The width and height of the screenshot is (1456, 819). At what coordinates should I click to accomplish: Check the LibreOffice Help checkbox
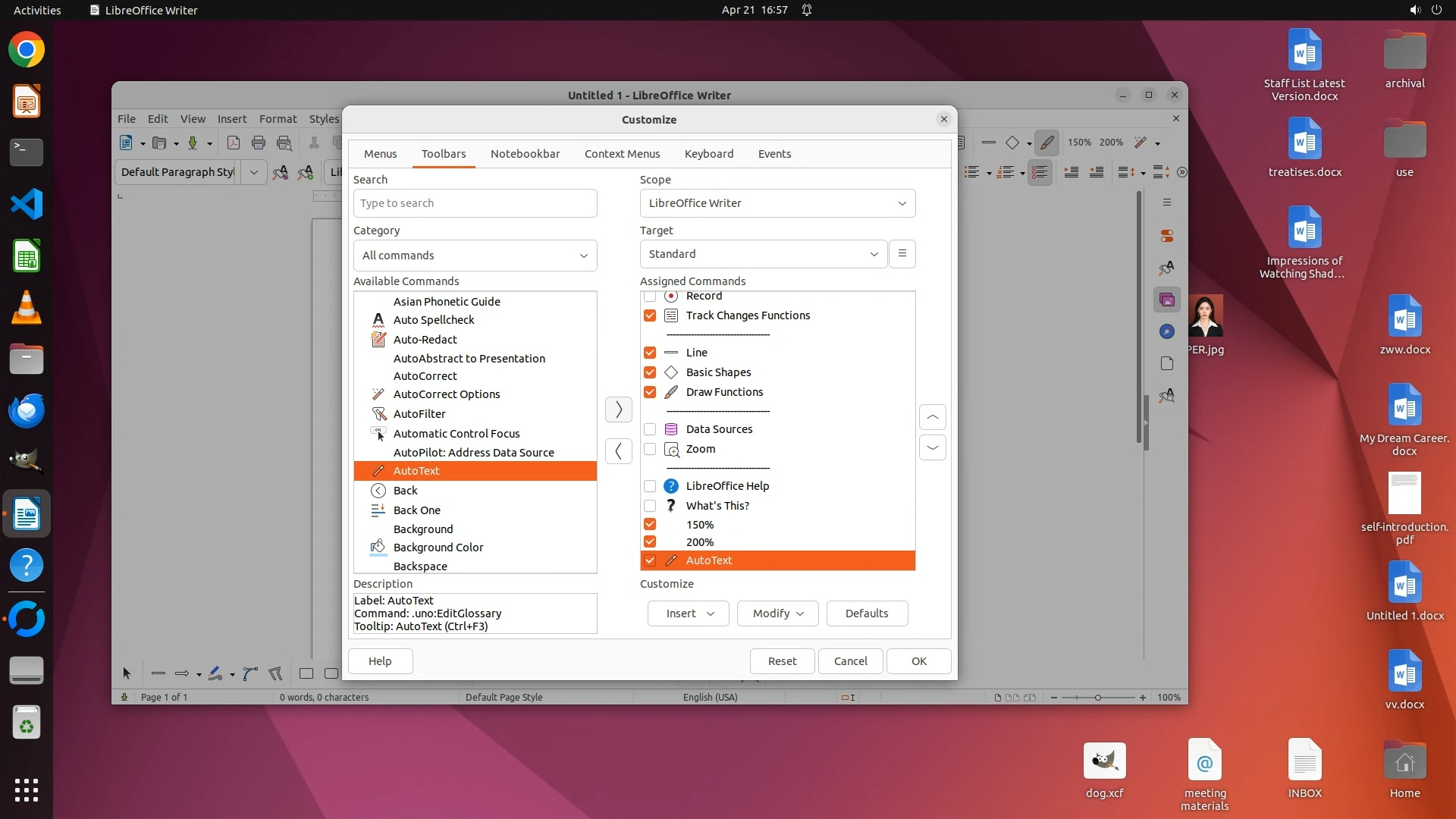pyautogui.click(x=650, y=486)
